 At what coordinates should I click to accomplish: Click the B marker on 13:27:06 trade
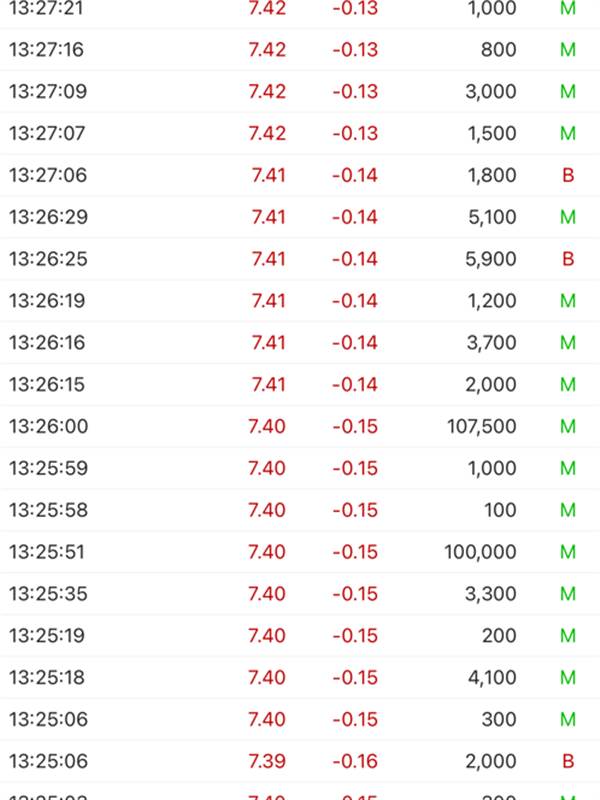[568, 175]
